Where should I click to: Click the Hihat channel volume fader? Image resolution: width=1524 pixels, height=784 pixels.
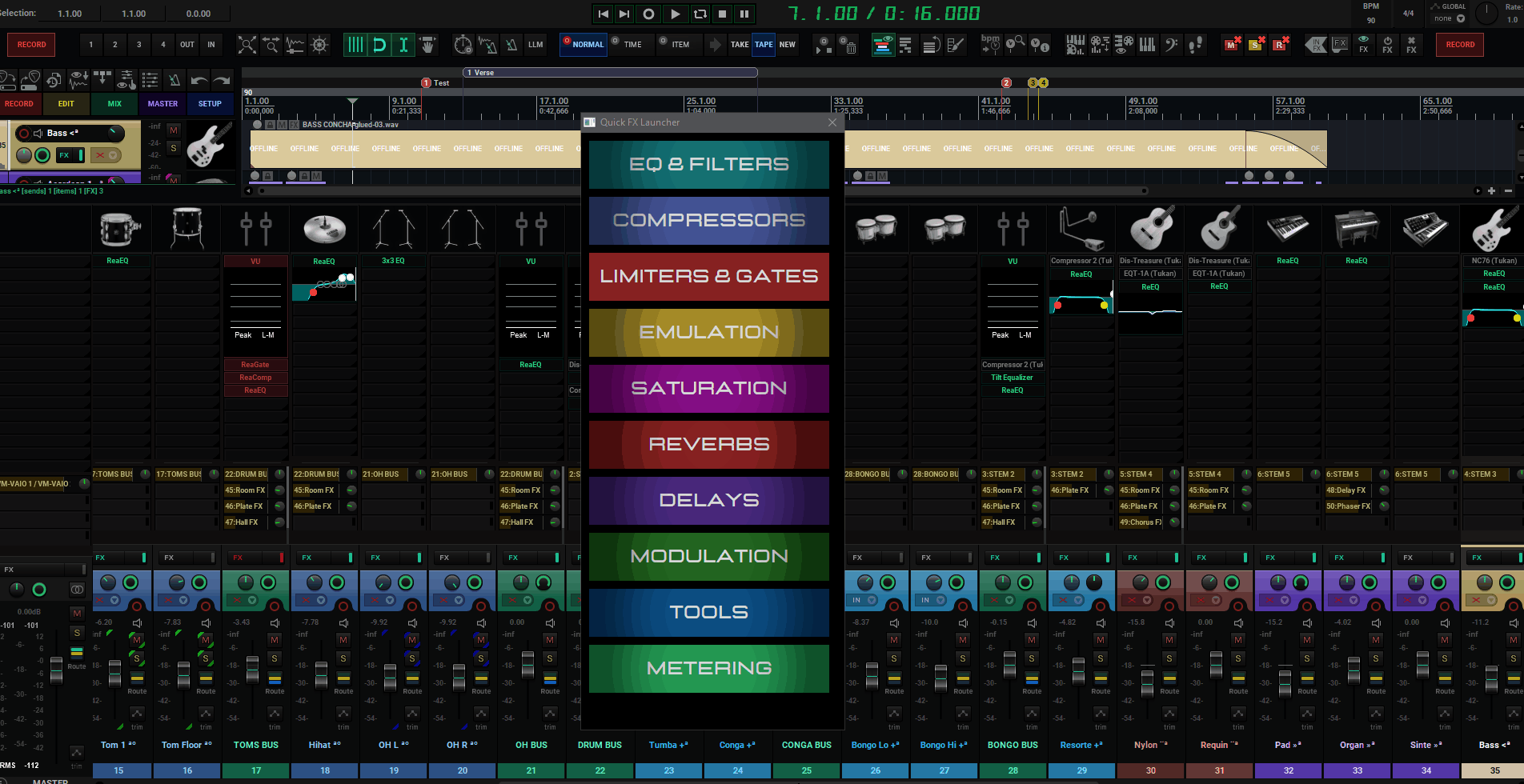coord(321,674)
